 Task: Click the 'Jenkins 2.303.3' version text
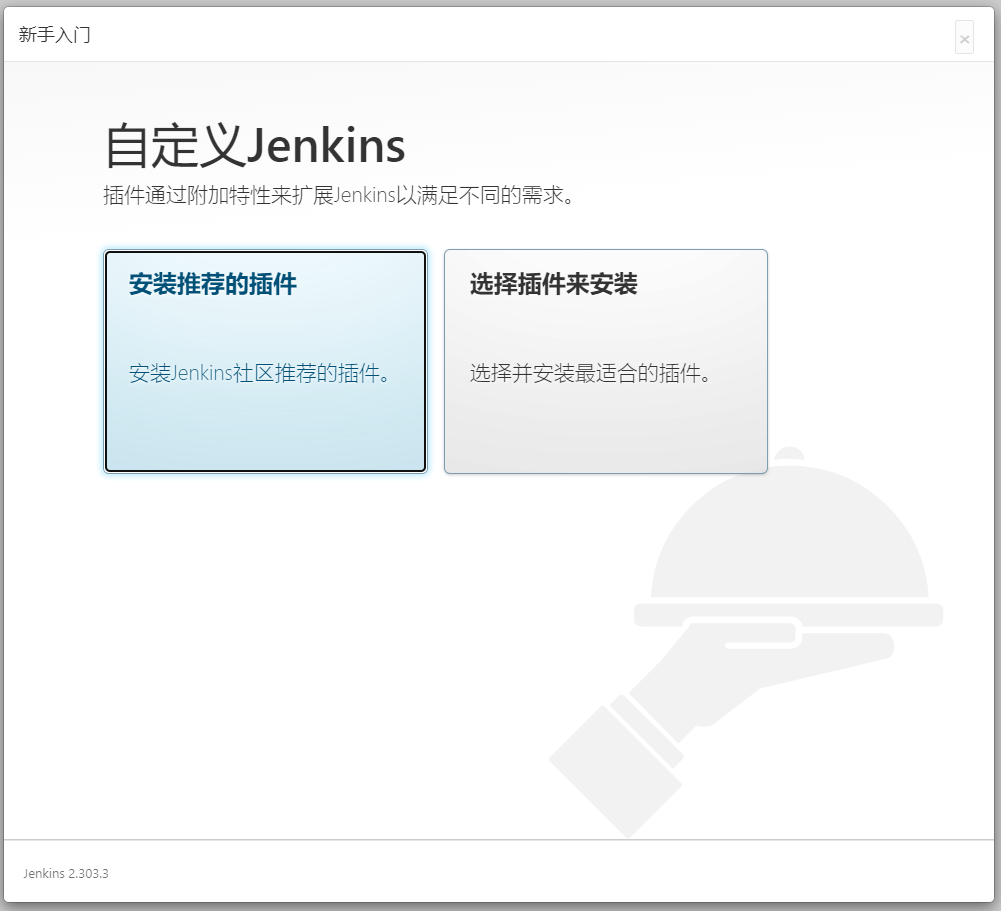(66, 873)
